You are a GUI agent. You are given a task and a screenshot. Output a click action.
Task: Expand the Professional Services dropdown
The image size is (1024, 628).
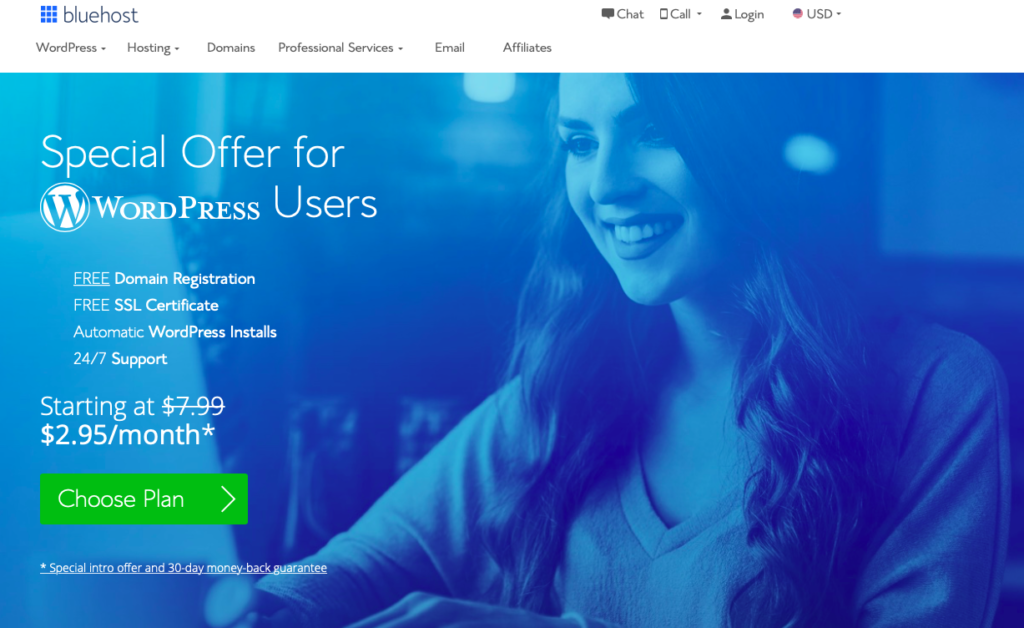coord(340,48)
